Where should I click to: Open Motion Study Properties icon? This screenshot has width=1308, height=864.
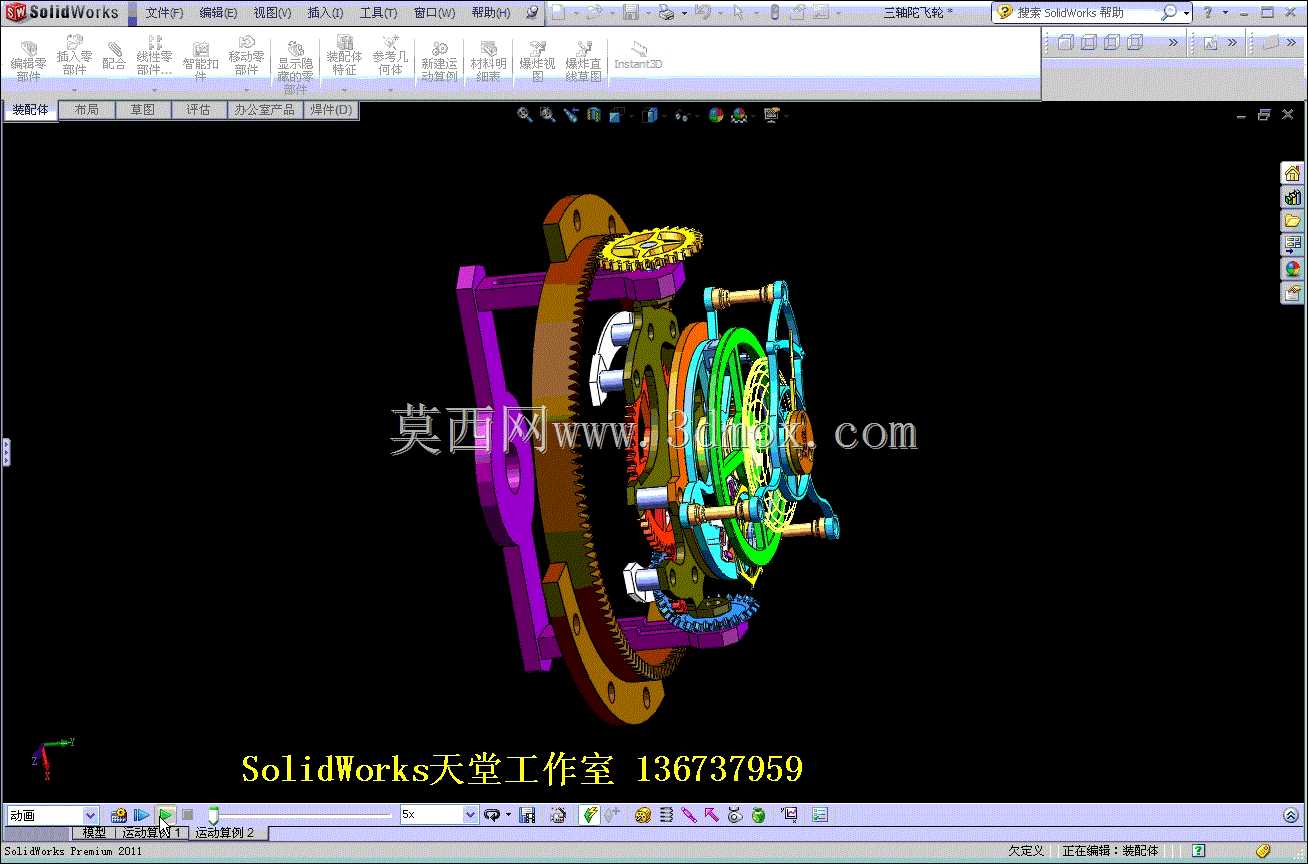820,815
